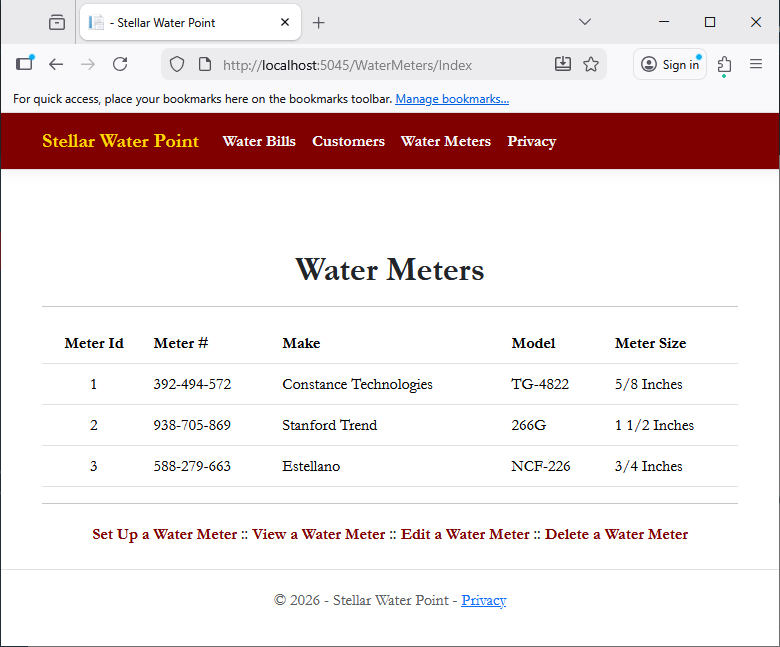Reload the current page
The width and height of the screenshot is (780, 647).
[120, 64]
